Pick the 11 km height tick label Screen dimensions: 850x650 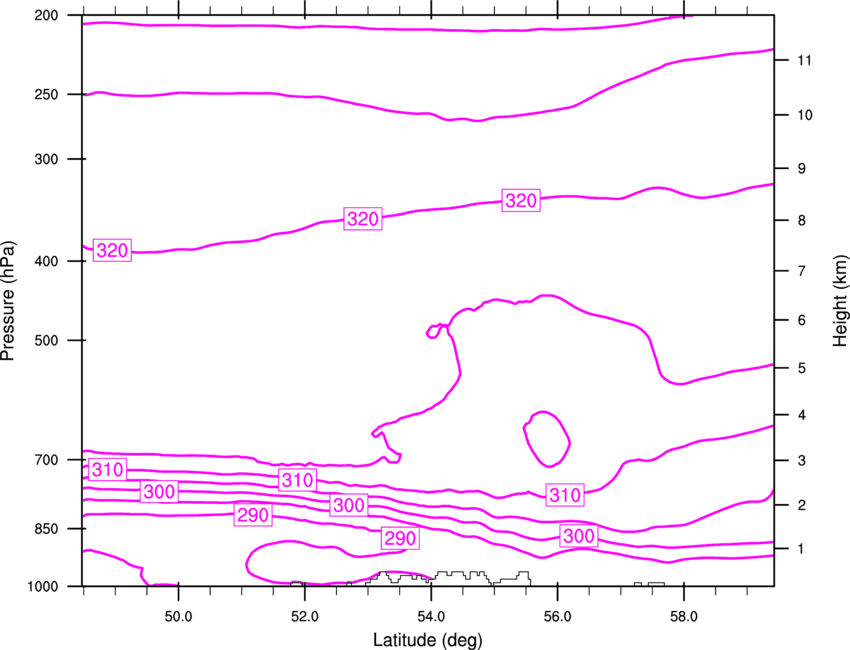pyautogui.click(x=805, y=60)
